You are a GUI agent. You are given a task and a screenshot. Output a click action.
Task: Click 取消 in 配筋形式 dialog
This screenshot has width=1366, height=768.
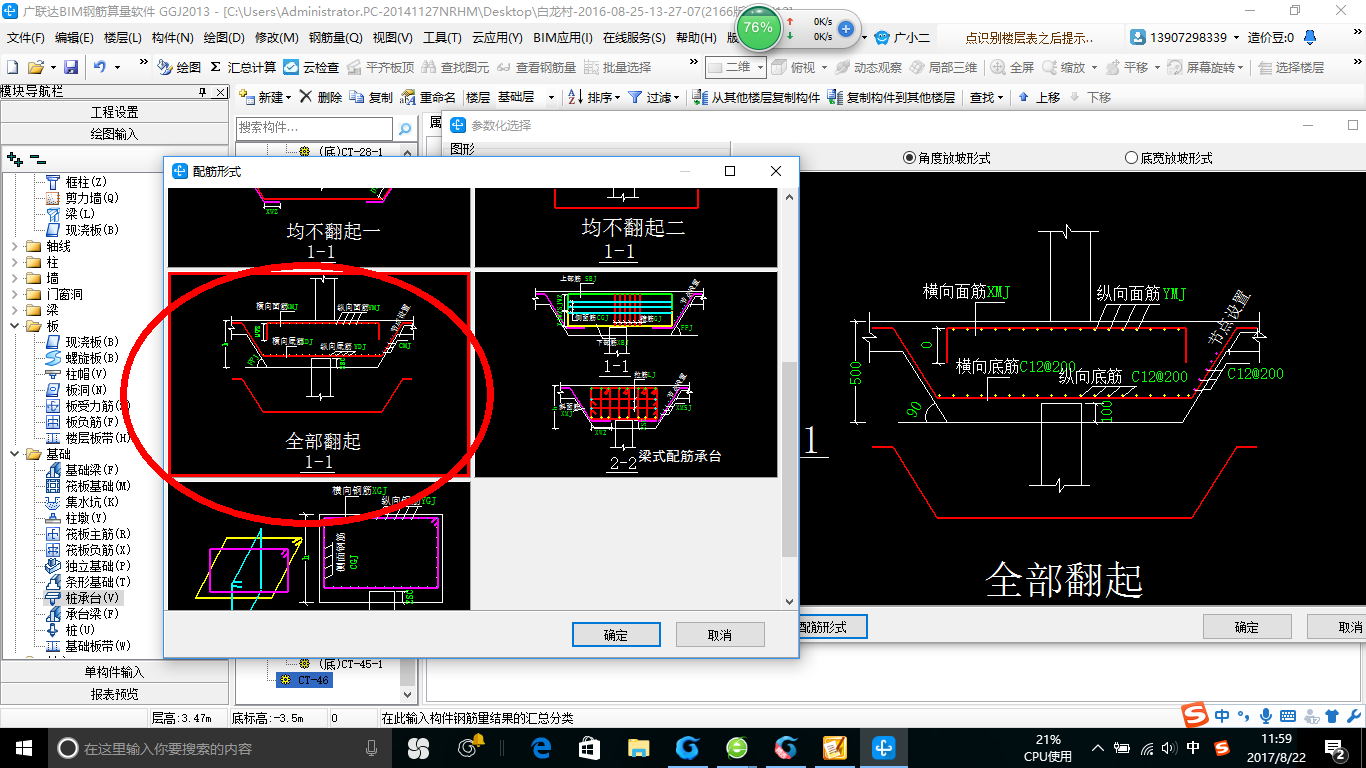[x=720, y=634]
